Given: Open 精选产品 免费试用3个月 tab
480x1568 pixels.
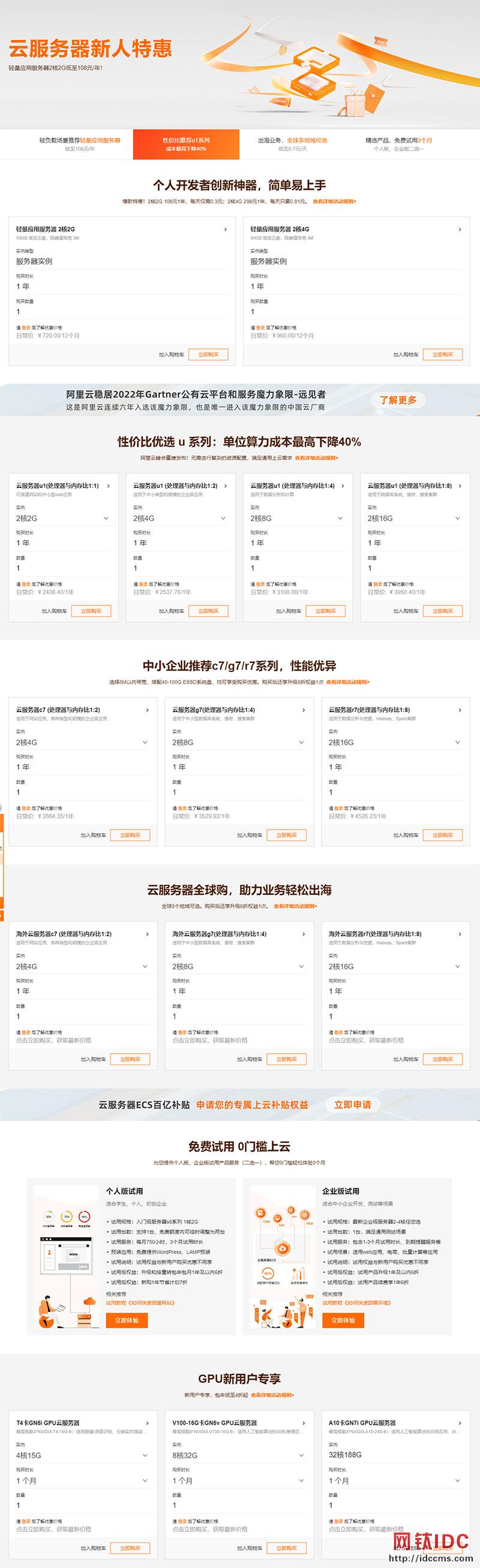Looking at the screenshot, I should coord(399,144).
